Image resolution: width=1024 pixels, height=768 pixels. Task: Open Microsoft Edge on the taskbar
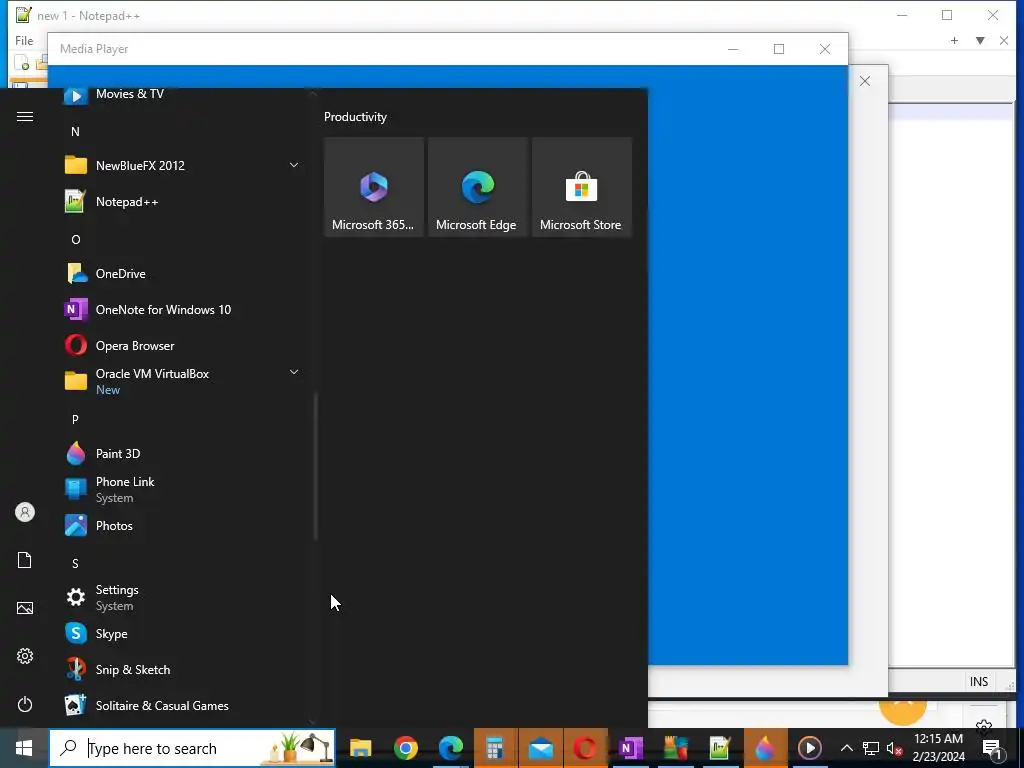click(451, 748)
